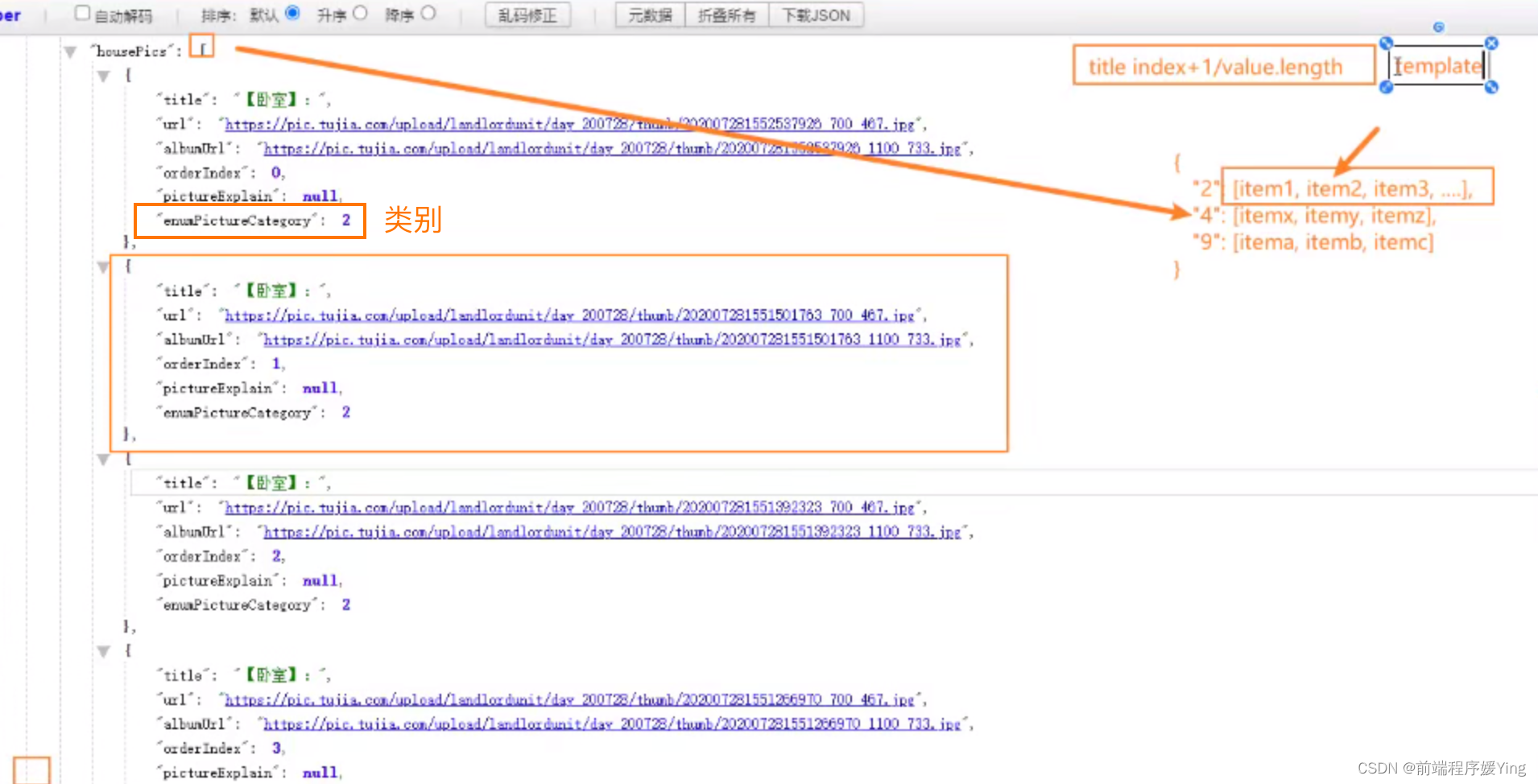Collapse the housePics array expander triangle
Viewport: 1538px width, 784px height.
tap(70, 51)
